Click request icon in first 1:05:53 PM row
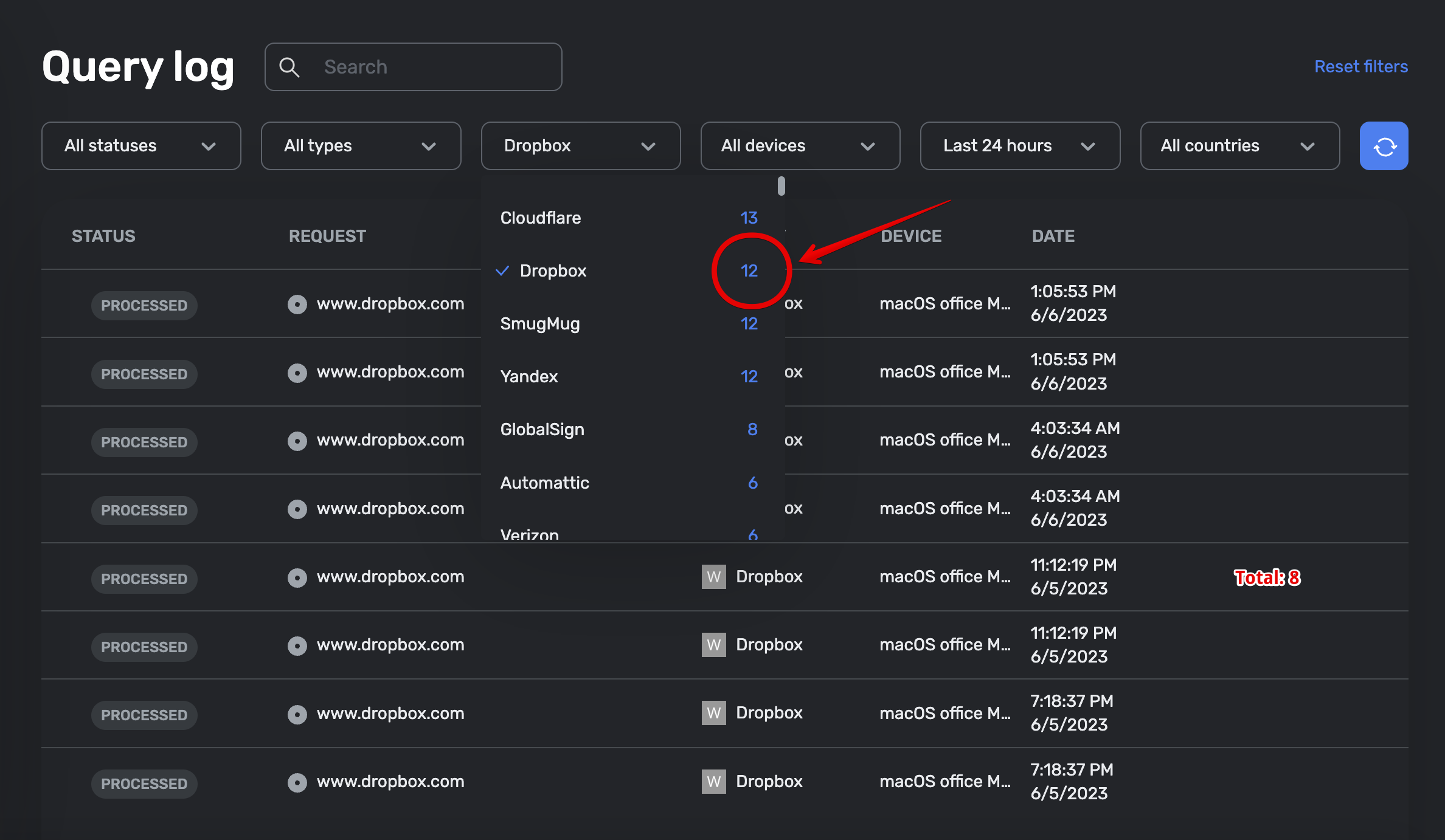This screenshot has width=1445, height=840. [297, 304]
